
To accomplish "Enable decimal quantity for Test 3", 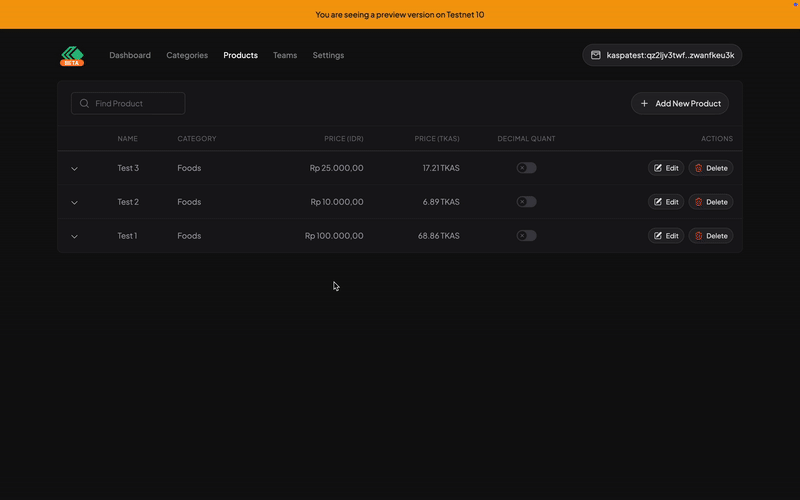I will (526, 168).
